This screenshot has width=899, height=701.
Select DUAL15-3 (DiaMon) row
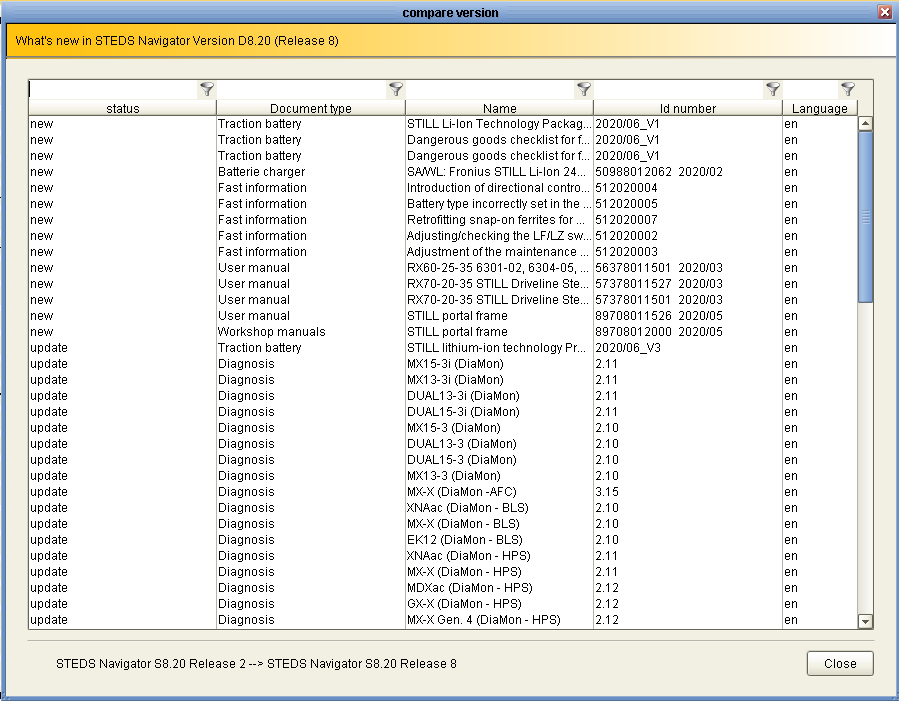(443, 460)
